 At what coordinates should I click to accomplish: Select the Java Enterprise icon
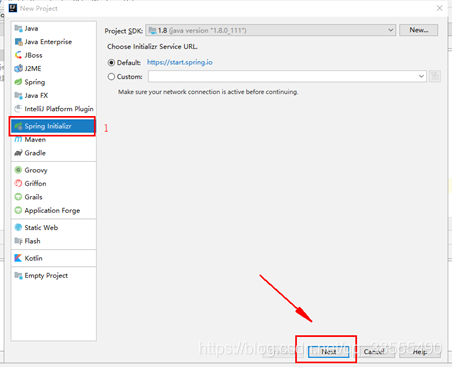18,42
